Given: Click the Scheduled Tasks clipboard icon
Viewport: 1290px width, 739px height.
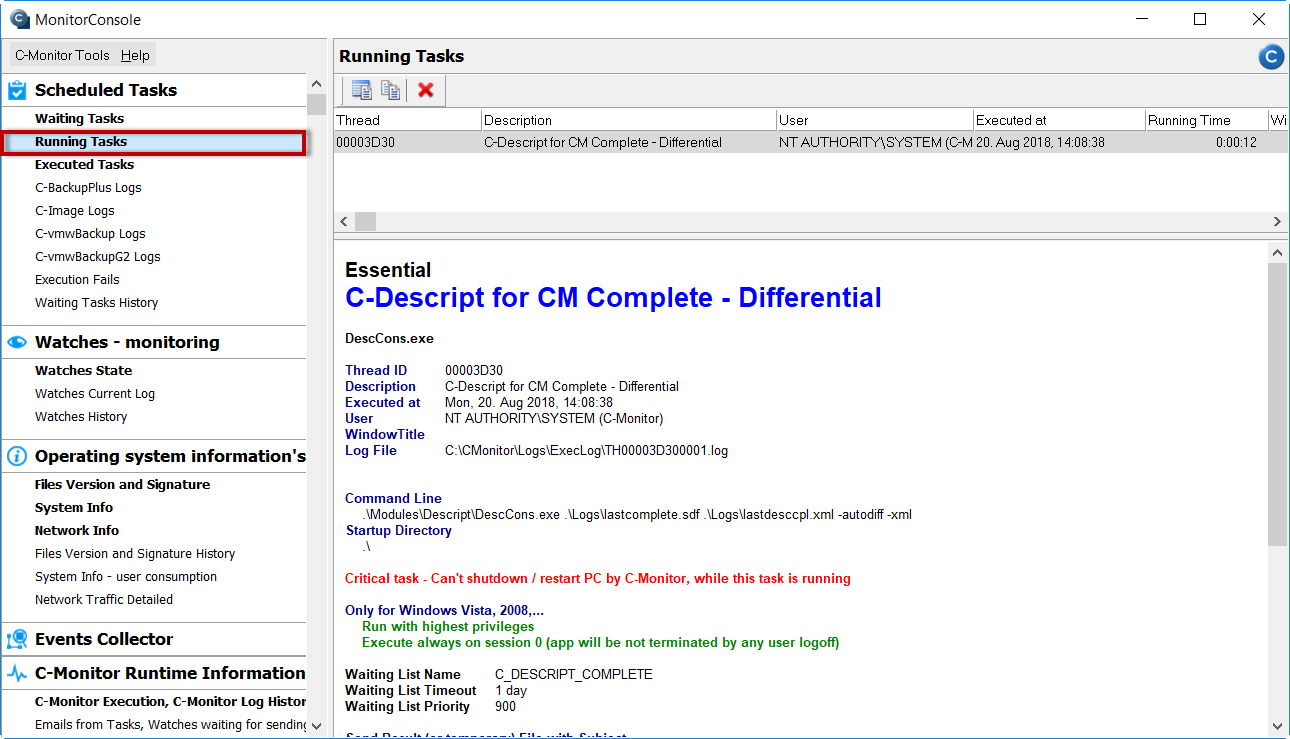Looking at the screenshot, I should coord(17,90).
